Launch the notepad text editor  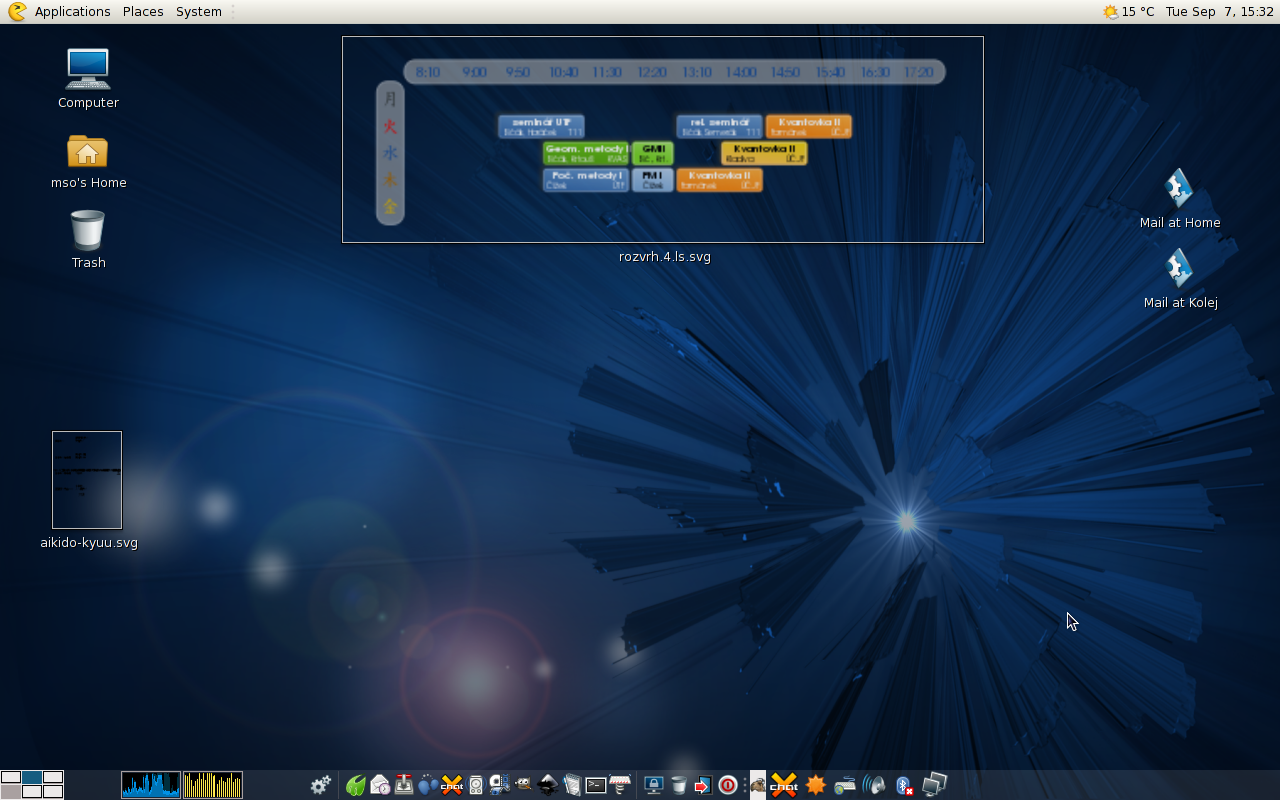click(572, 785)
